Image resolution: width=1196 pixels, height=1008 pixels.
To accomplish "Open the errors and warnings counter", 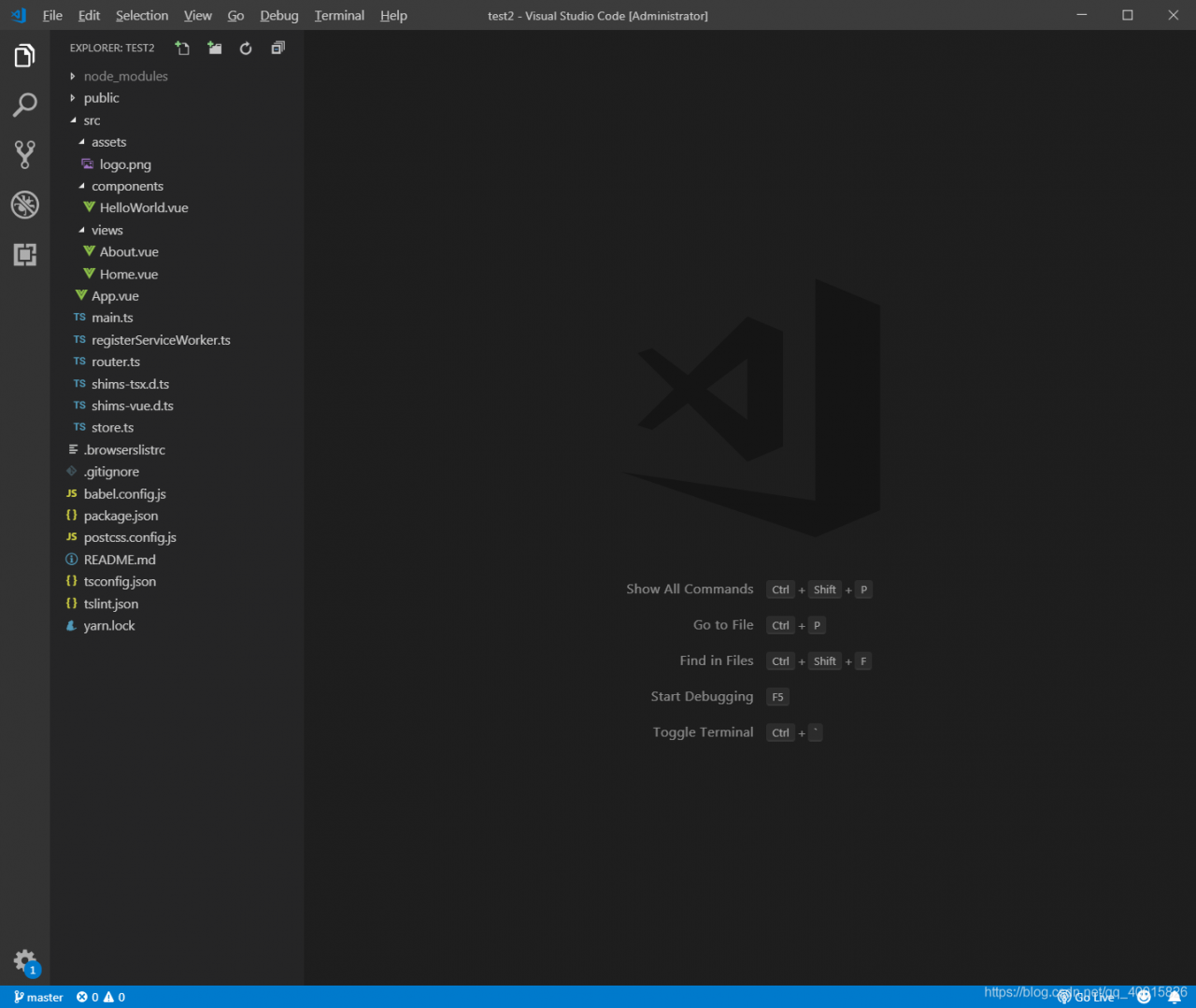I will coord(101,997).
